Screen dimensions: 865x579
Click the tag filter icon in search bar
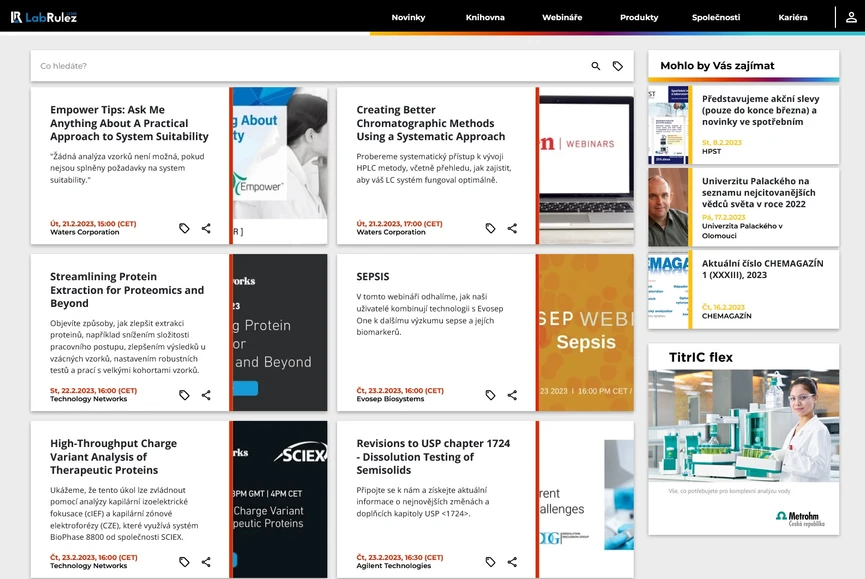[x=618, y=66]
